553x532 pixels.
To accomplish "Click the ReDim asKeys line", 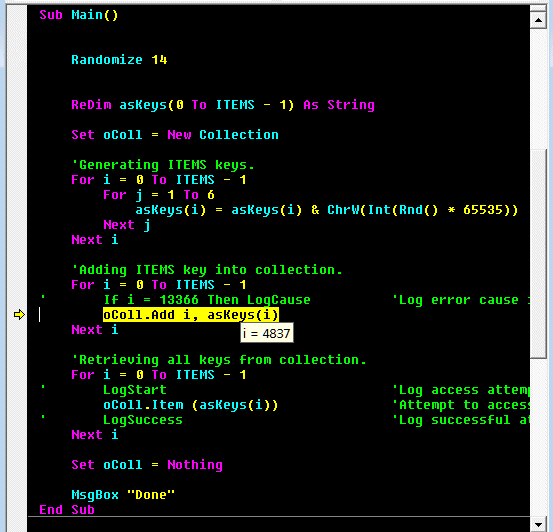I will [223, 105].
